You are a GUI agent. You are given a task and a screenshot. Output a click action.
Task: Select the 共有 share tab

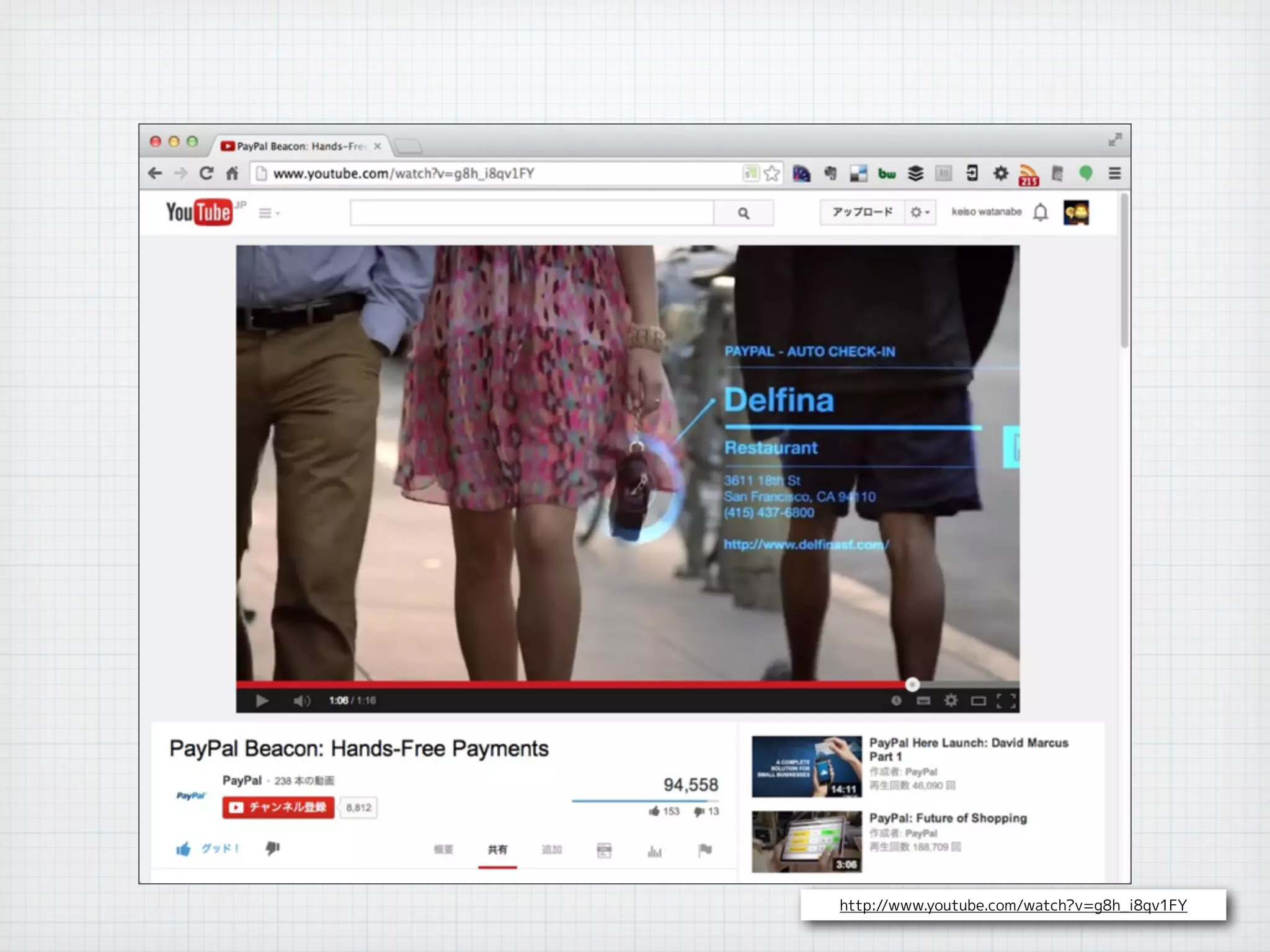[497, 850]
